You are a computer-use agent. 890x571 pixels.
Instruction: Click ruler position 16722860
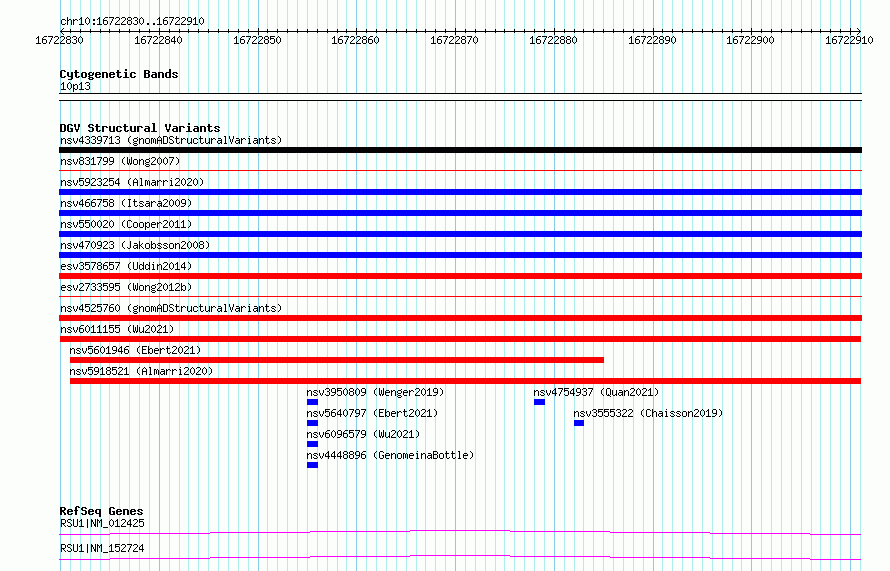click(x=355, y=40)
